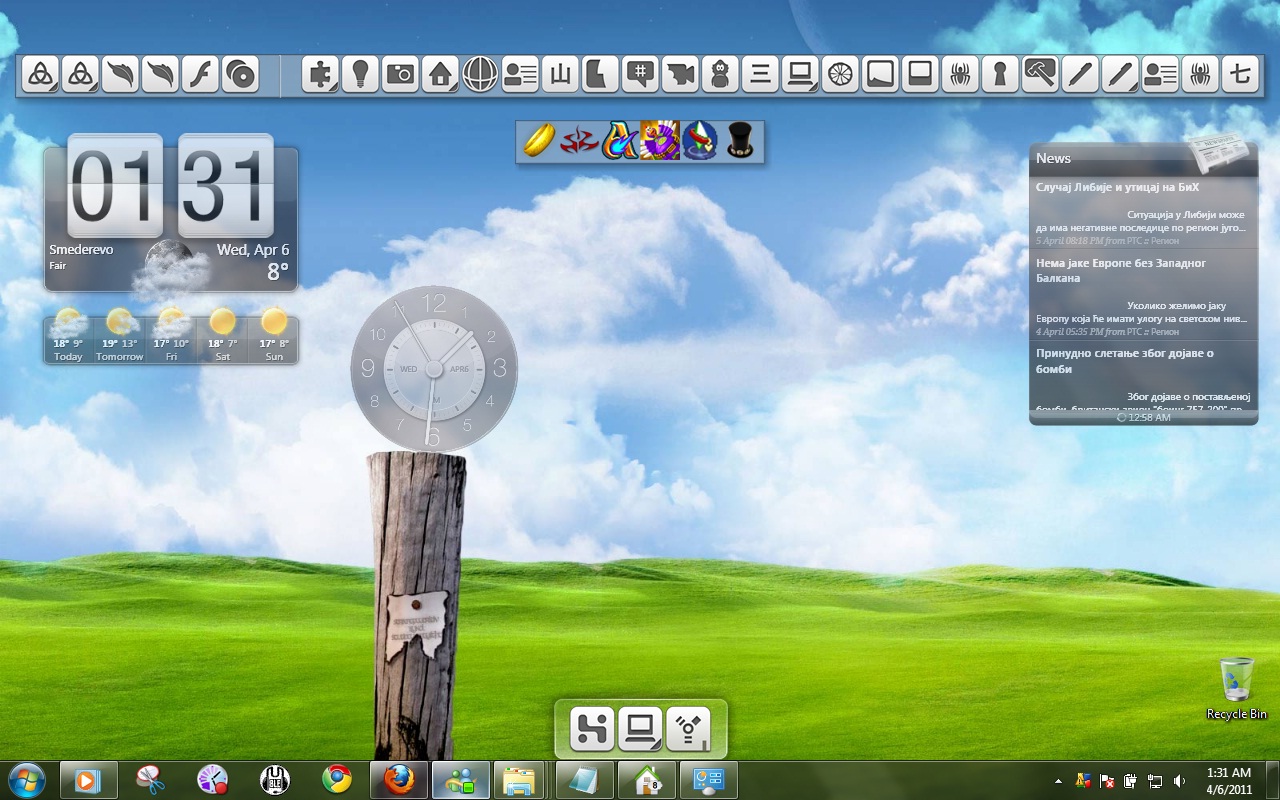Click the News widget title
Image resolution: width=1280 pixels, height=800 pixels.
point(1053,158)
